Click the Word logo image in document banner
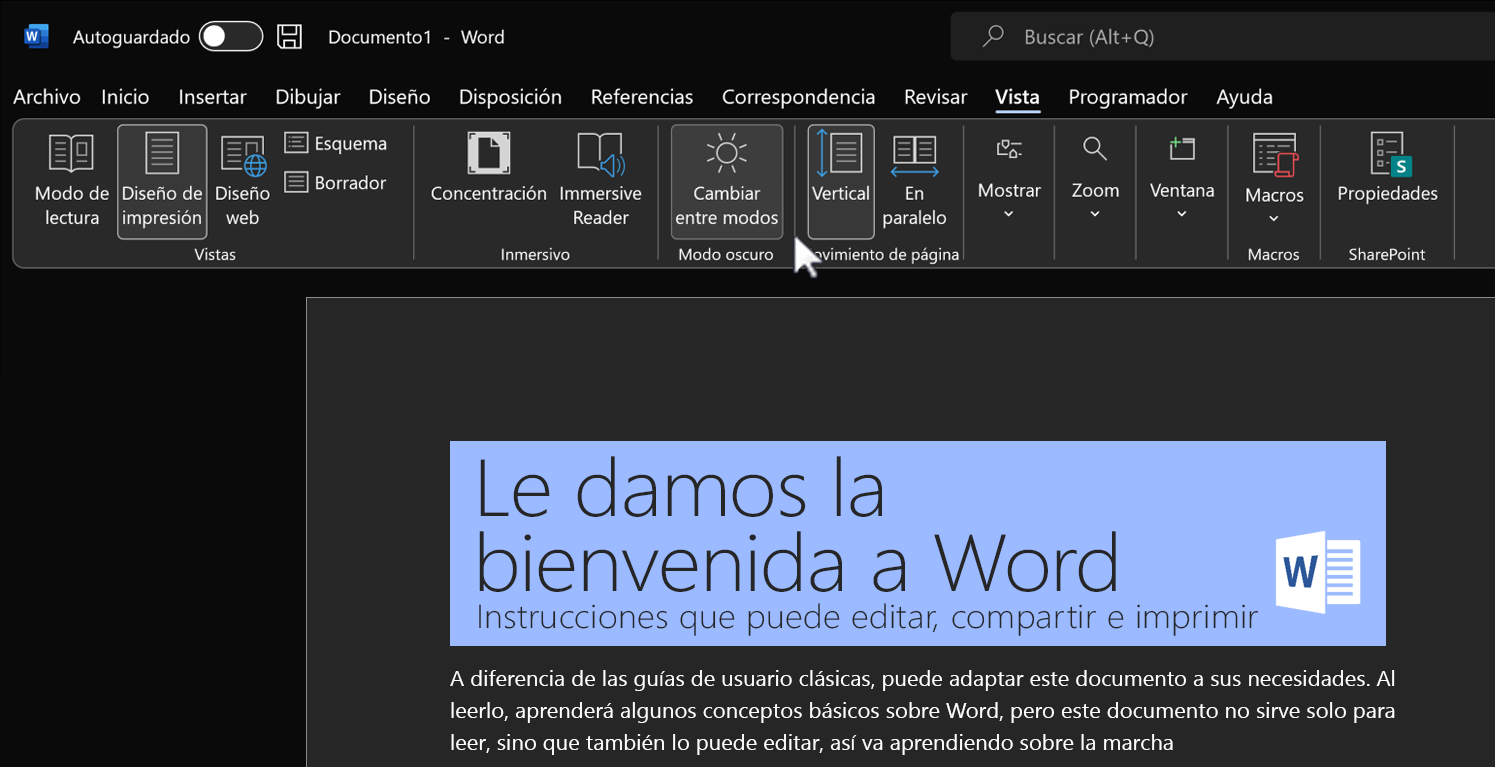 1319,572
